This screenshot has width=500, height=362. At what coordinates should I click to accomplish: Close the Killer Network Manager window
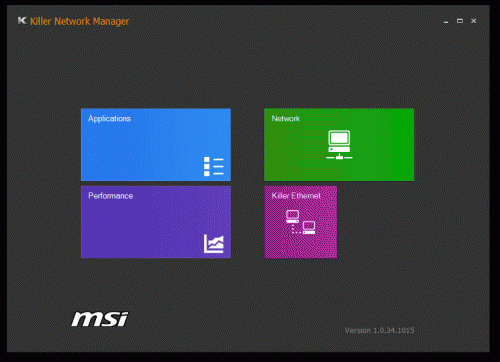click(474, 21)
